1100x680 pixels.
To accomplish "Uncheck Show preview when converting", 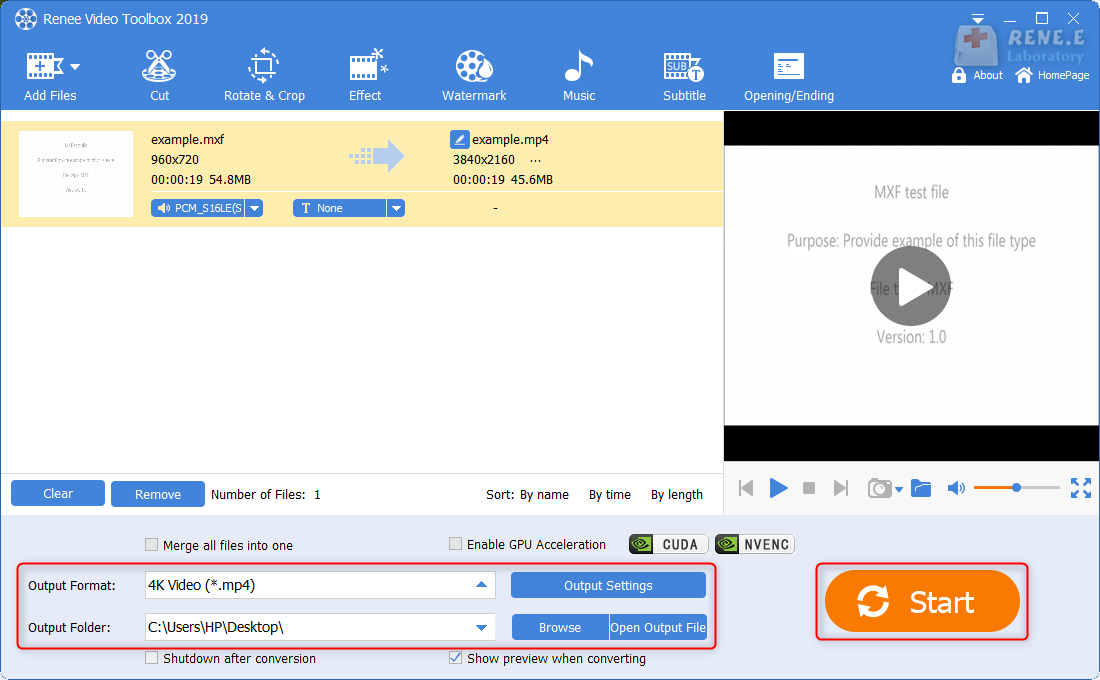I will tap(455, 658).
